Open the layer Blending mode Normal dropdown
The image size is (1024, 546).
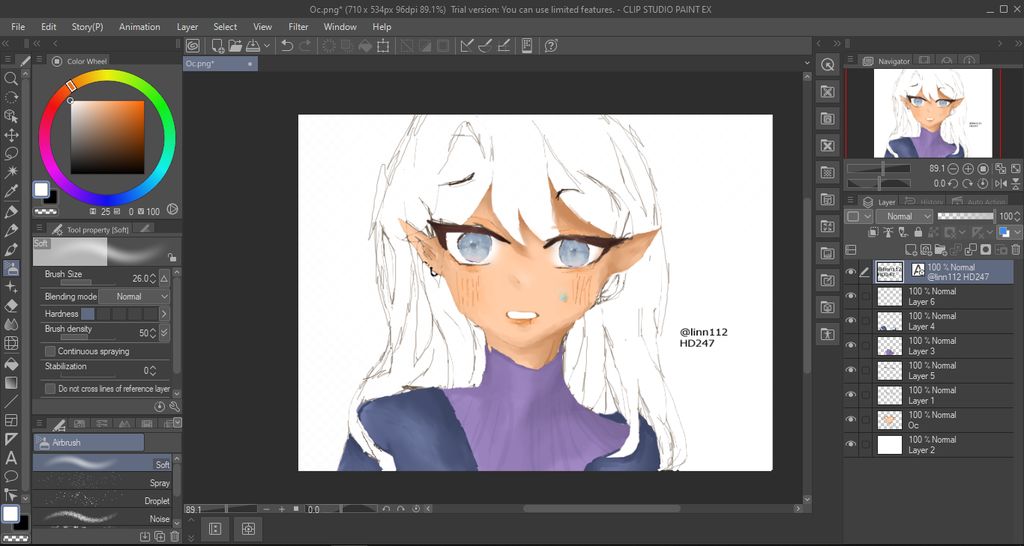point(904,216)
